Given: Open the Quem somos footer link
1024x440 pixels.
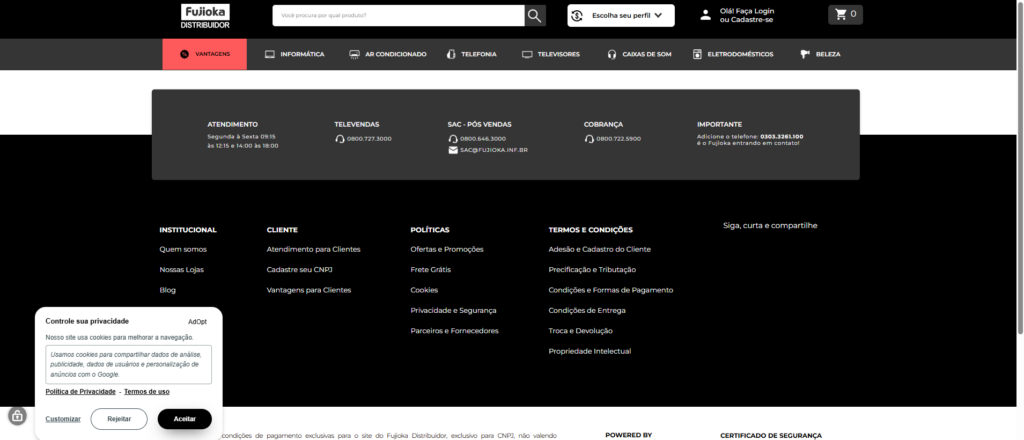Looking at the screenshot, I should 183,249.
